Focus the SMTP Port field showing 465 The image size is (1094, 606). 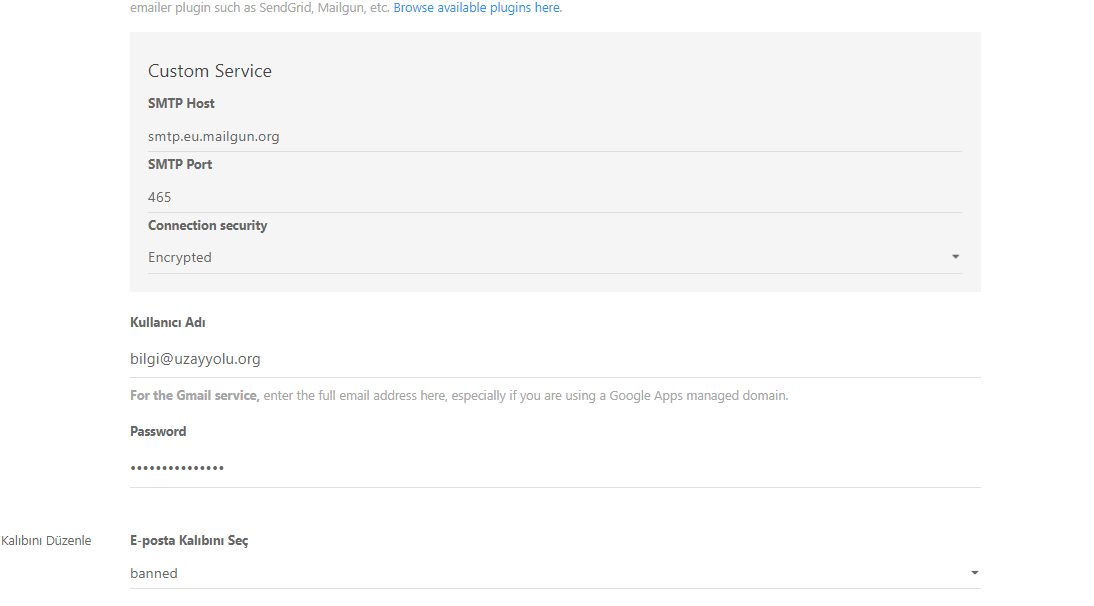(x=554, y=197)
